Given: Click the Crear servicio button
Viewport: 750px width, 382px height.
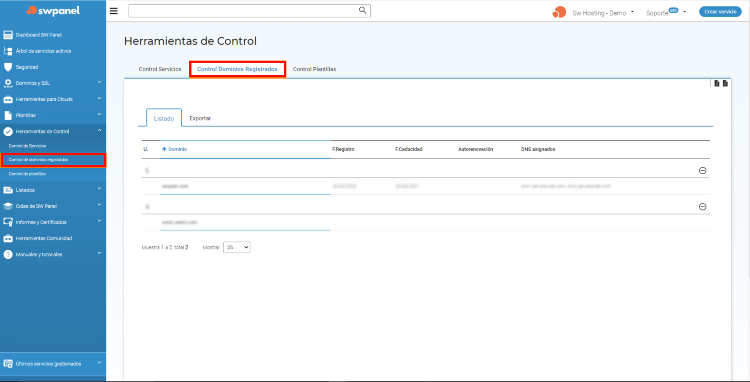Looking at the screenshot, I should pos(720,12).
